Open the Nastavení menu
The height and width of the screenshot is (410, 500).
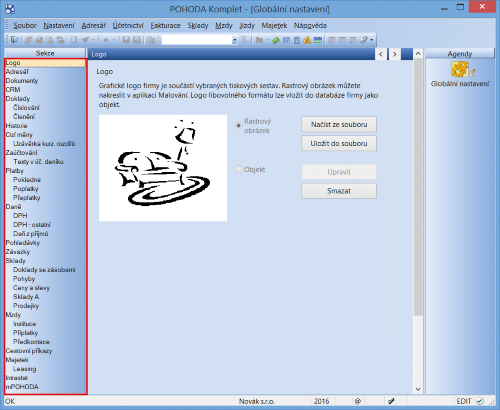pos(59,25)
